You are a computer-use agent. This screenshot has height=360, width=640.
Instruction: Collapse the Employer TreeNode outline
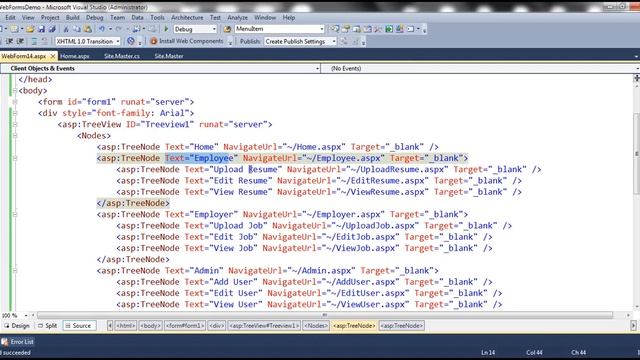pyautogui.click(x=15, y=214)
